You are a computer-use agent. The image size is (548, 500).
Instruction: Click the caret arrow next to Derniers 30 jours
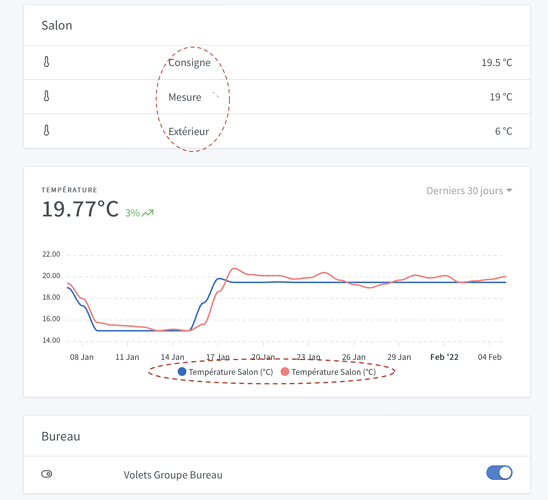509,190
